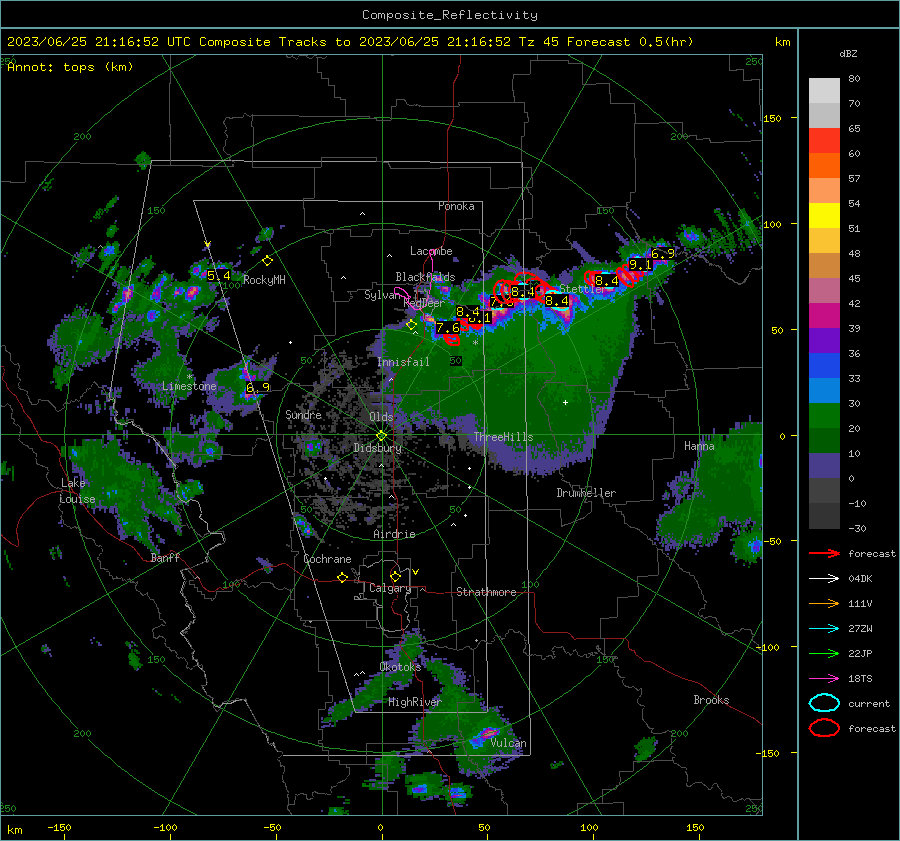This screenshot has height=841, width=900.
Task: Click the Stettler town label
Action: (x=583, y=289)
